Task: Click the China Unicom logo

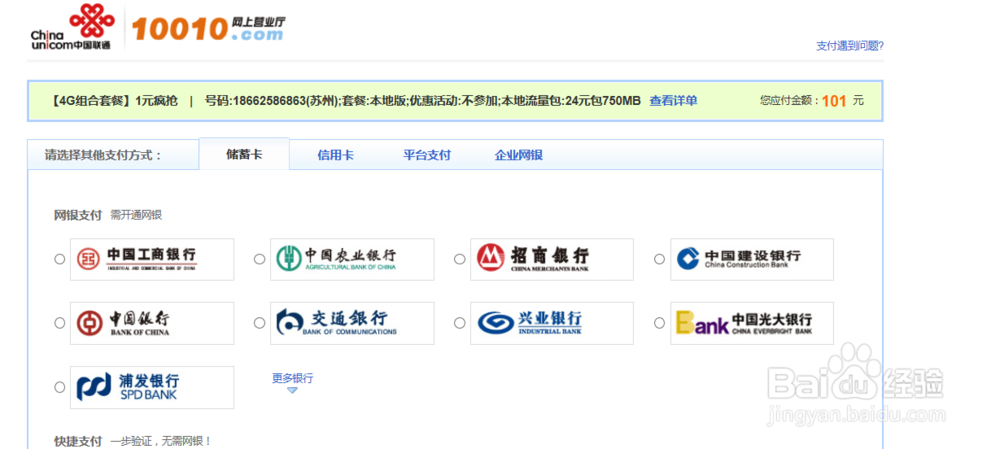Action: tap(72, 27)
